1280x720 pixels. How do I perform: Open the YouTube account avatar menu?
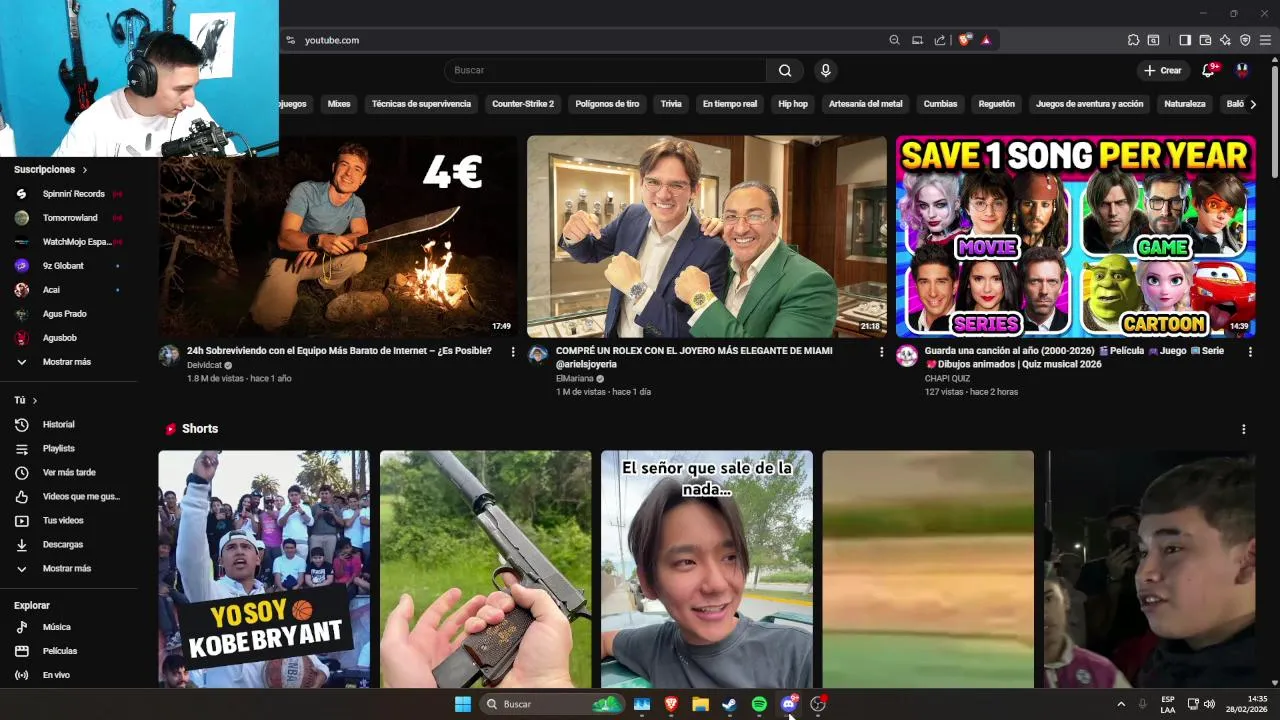click(1242, 70)
